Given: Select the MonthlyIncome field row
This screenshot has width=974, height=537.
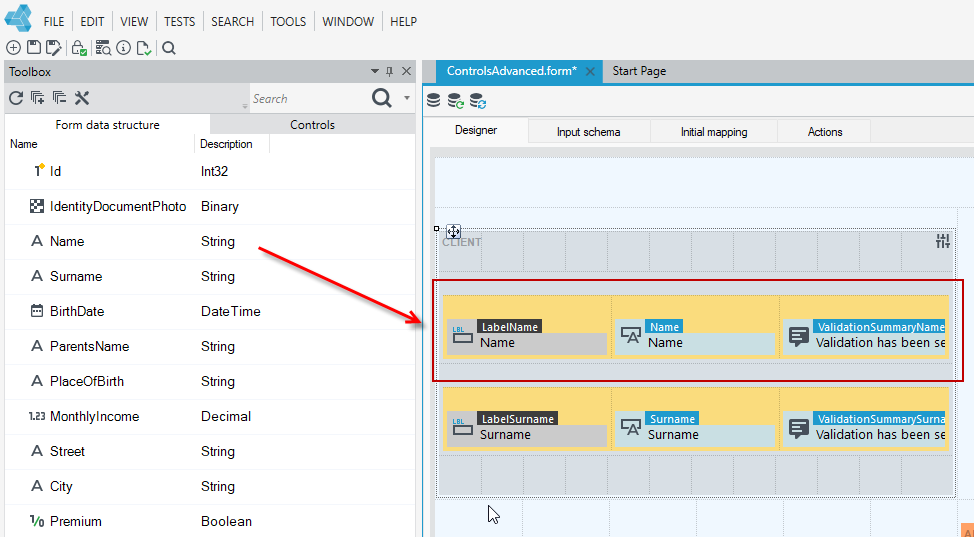Looking at the screenshot, I should tap(210, 416).
